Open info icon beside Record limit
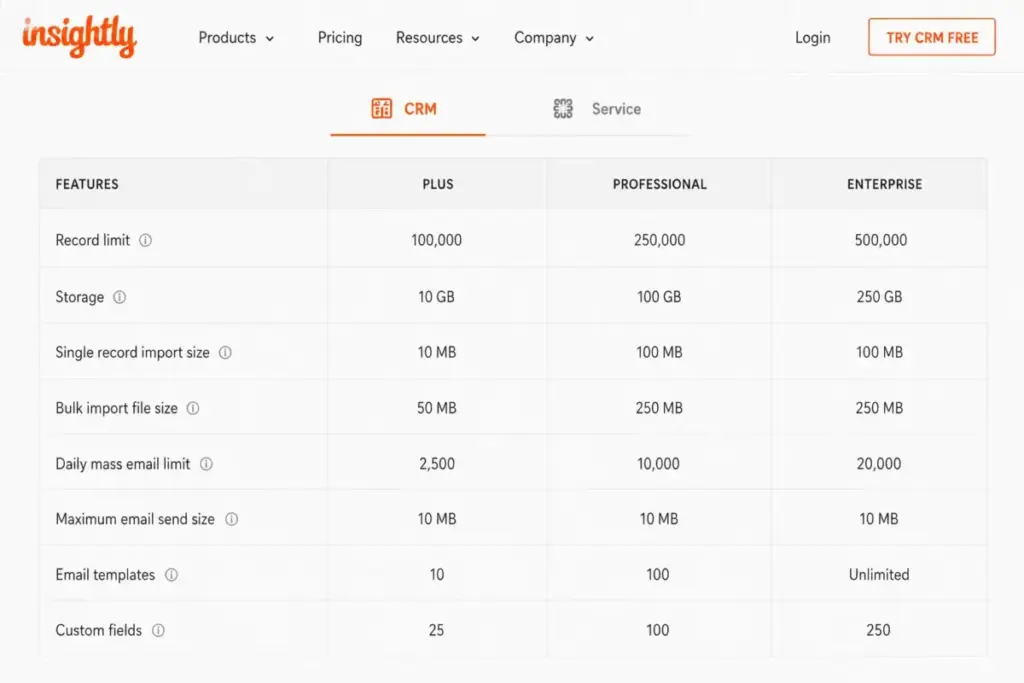The height and width of the screenshot is (683, 1024). click(x=146, y=240)
